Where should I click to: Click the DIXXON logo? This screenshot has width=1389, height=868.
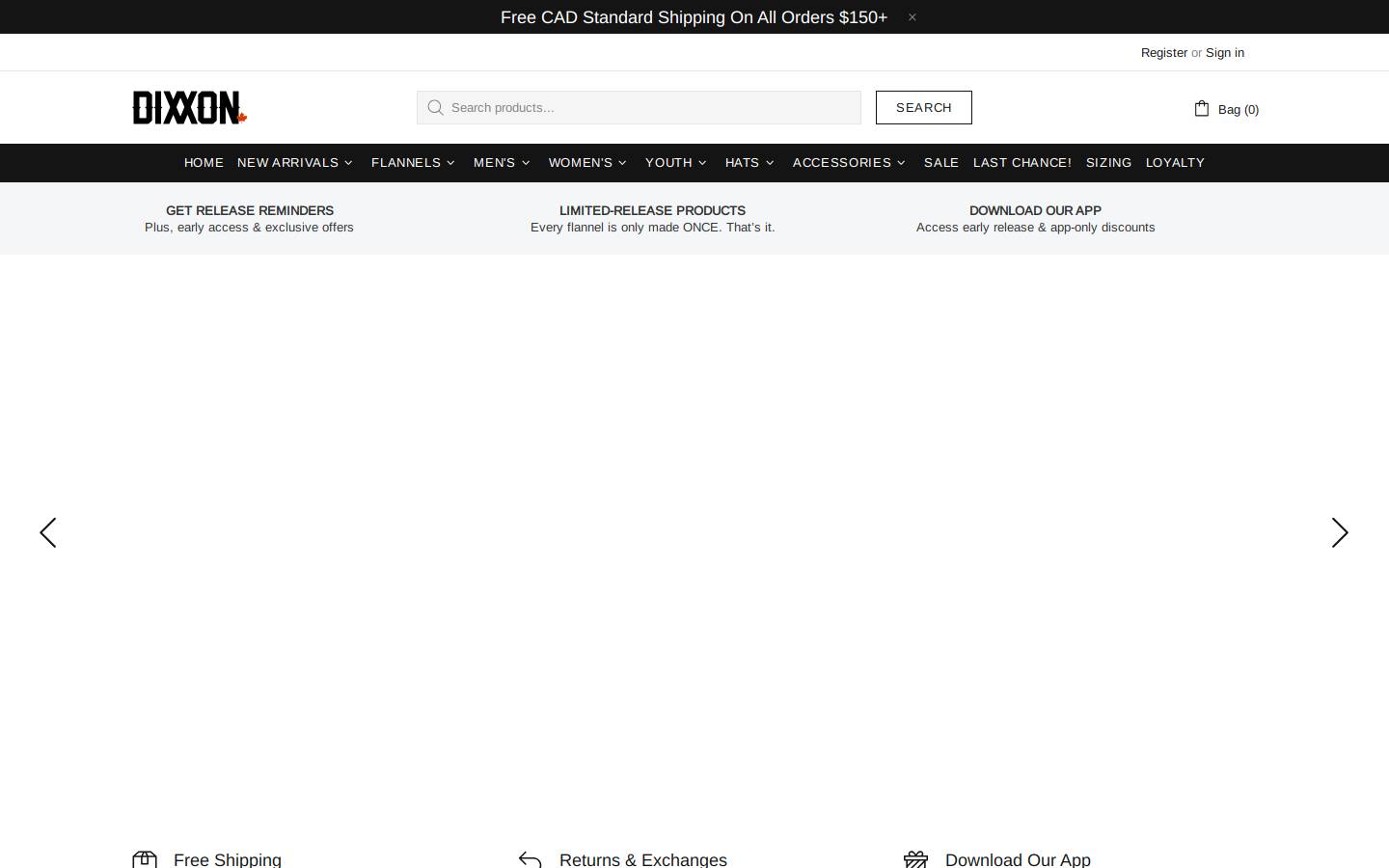pos(190,107)
